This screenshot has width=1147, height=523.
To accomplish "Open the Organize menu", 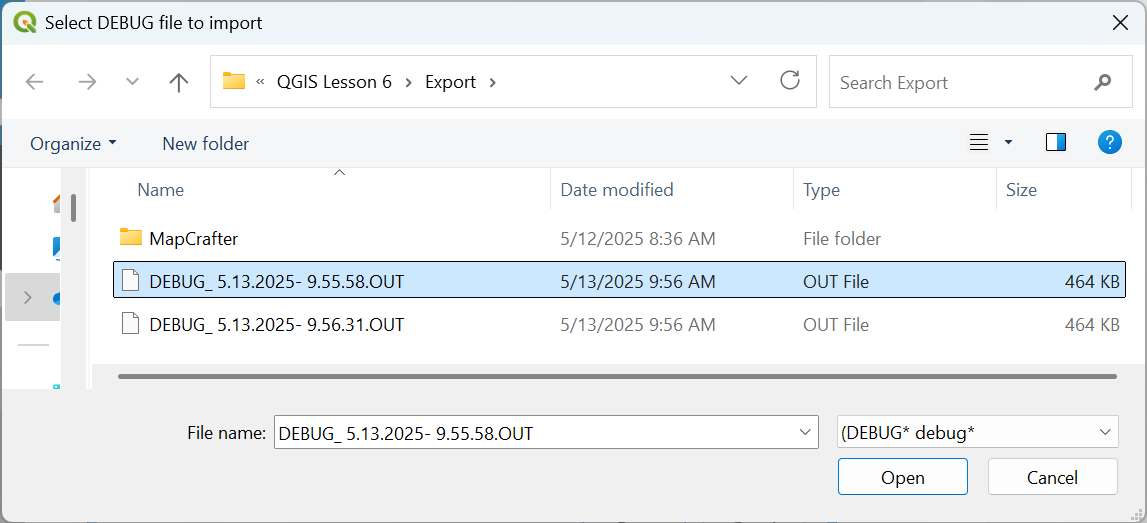I will 73,144.
